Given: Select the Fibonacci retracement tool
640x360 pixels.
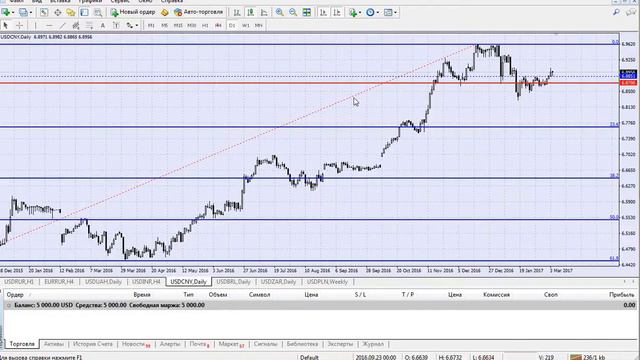Looking at the screenshot, I should 89,25.
